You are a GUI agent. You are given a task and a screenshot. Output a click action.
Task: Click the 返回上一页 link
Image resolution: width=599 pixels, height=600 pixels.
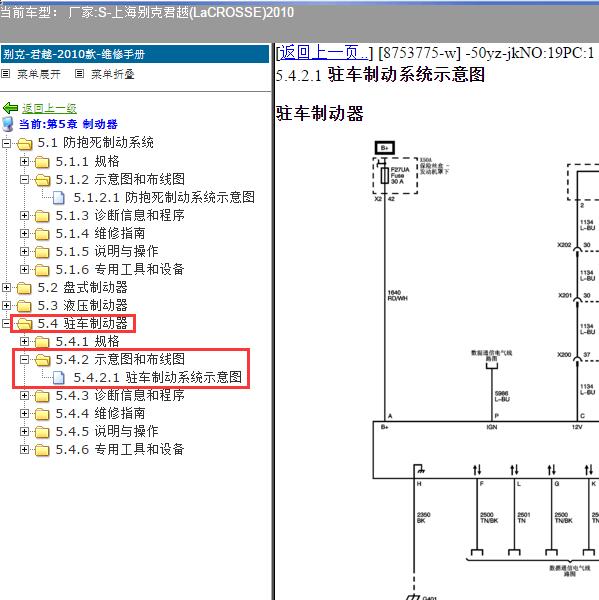click(x=324, y=52)
